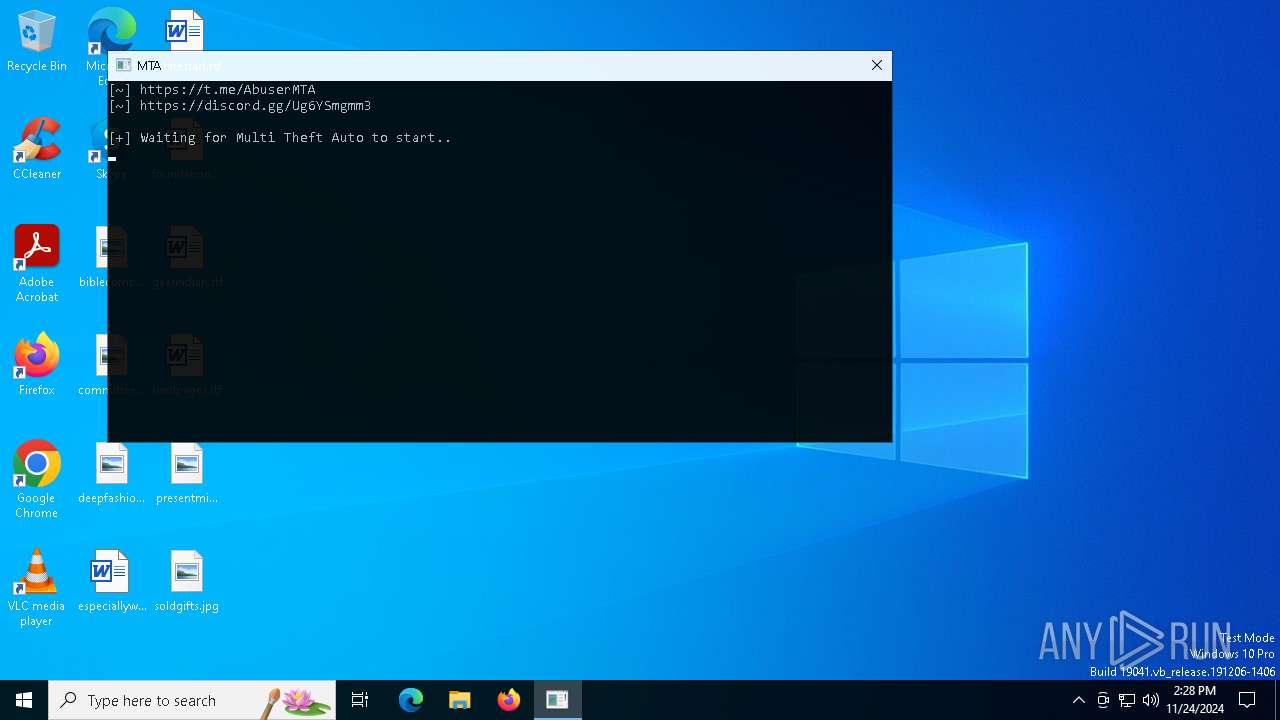
Task: Select the deepfashio... image file
Action: [x=111, y=474]
